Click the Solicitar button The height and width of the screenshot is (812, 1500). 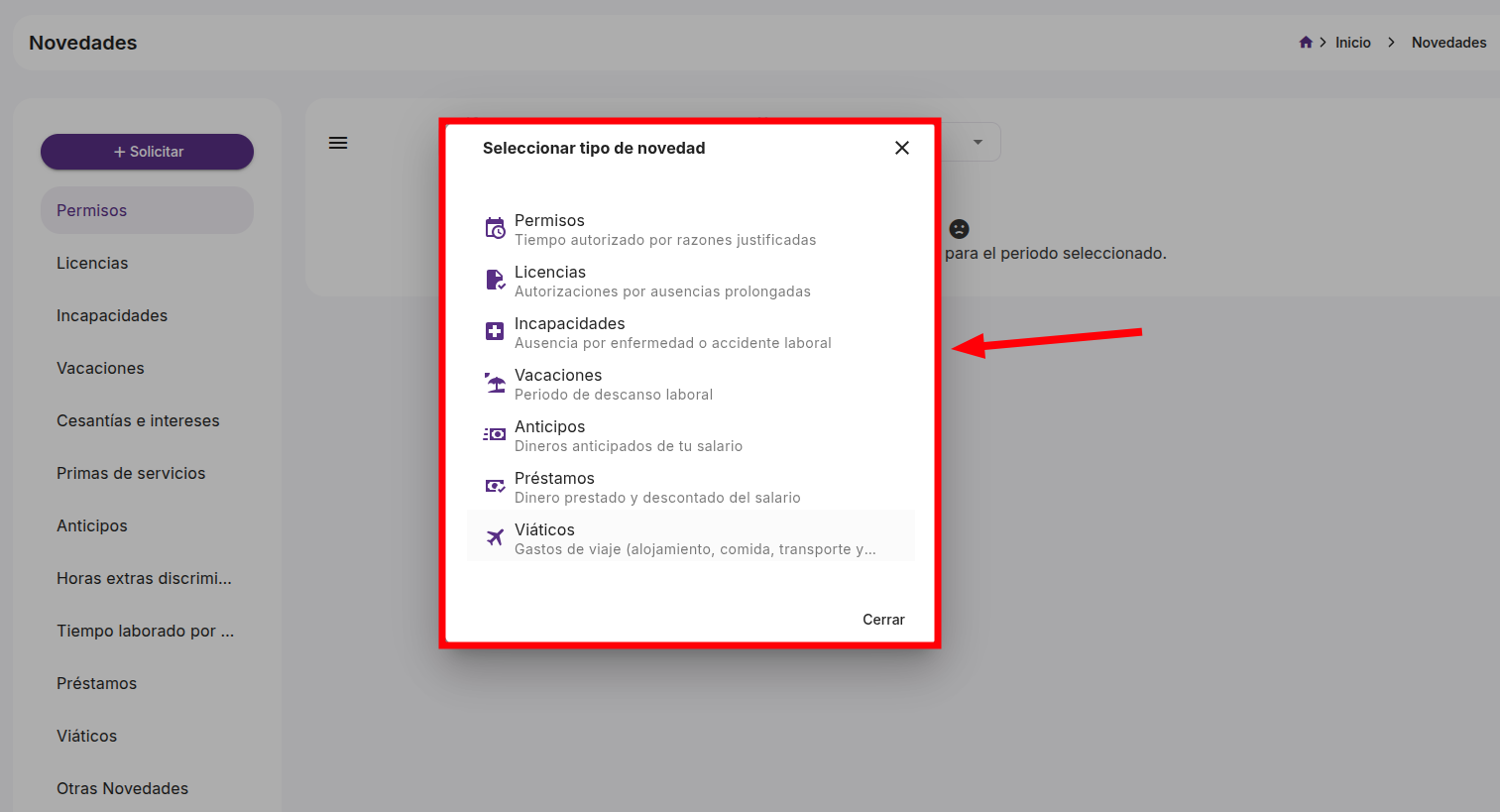[x=147, y=152]
